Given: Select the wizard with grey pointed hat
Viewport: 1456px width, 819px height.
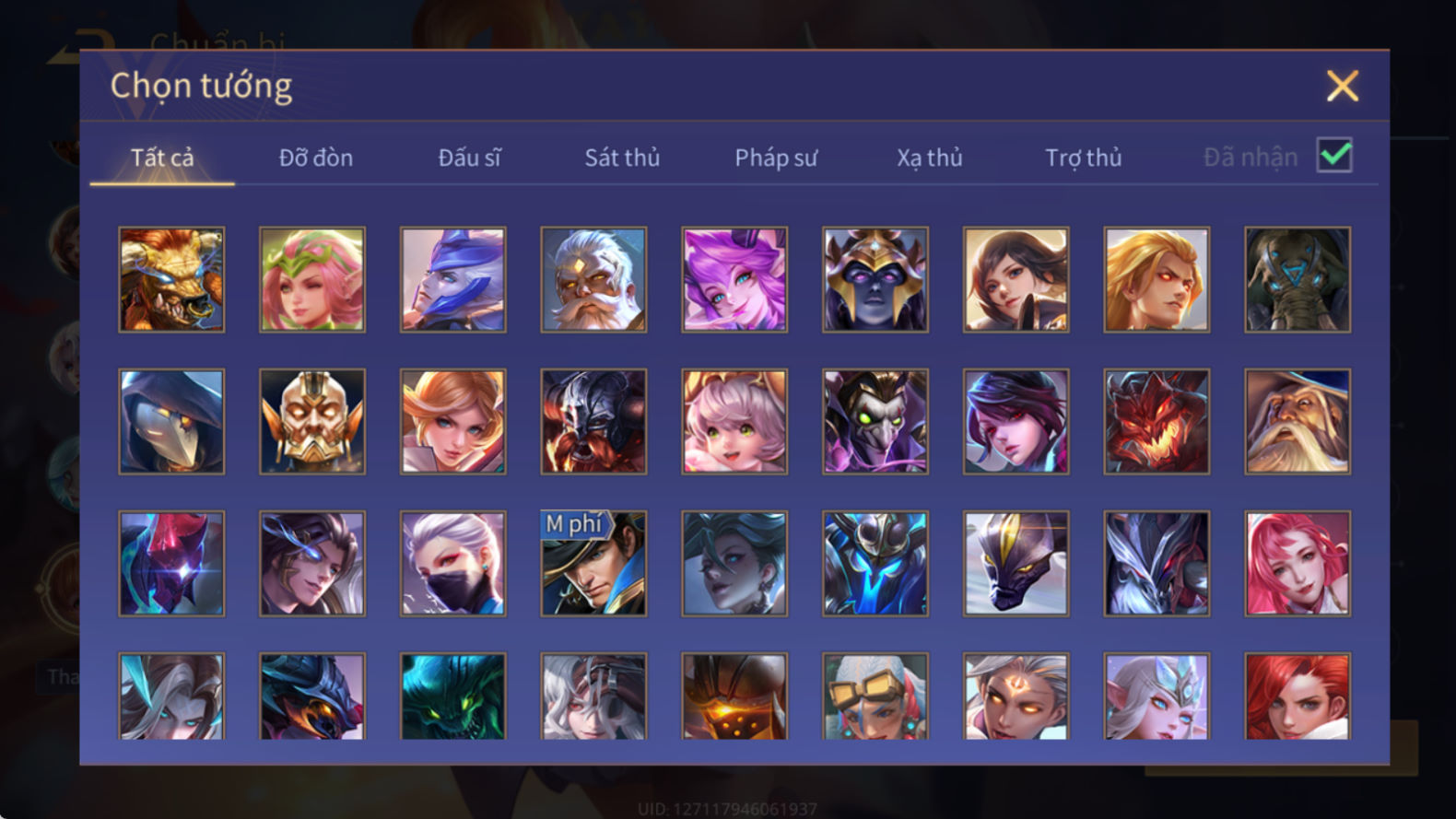Looking at the screenshot, I should coord(1297,421).
